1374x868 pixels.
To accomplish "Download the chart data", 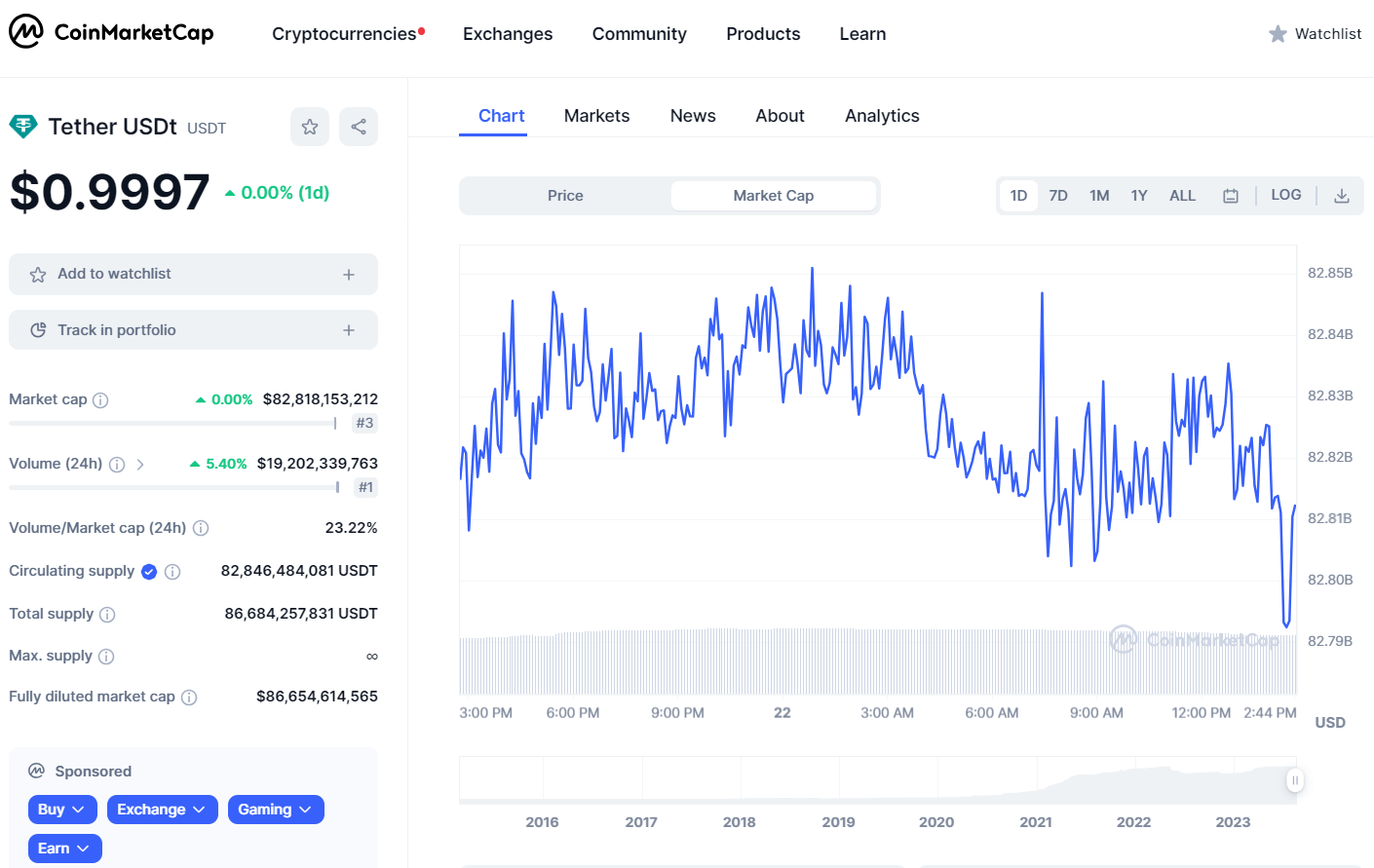I will point(1342,196).
